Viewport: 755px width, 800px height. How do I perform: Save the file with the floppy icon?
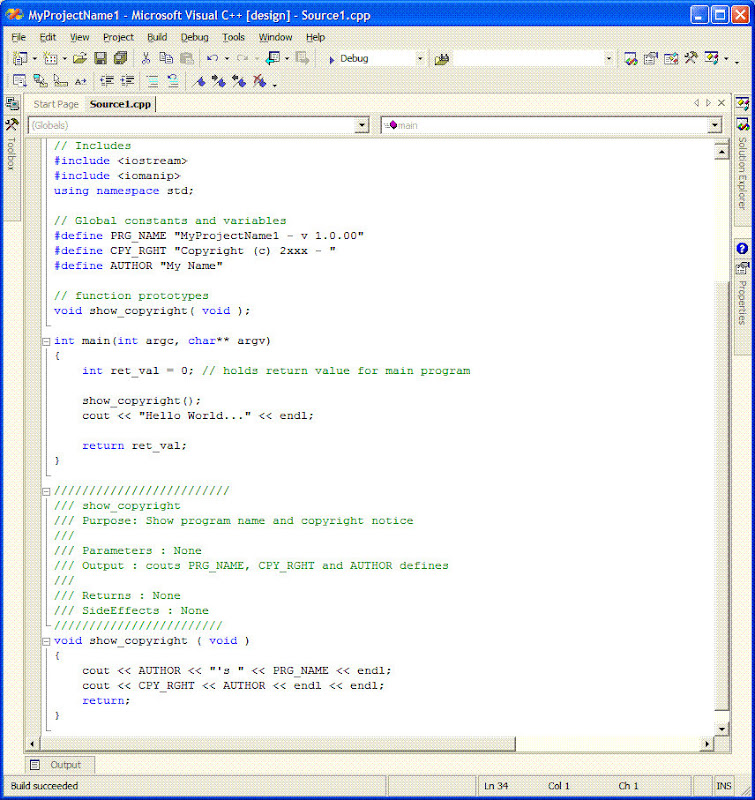(x=100, y=59)
